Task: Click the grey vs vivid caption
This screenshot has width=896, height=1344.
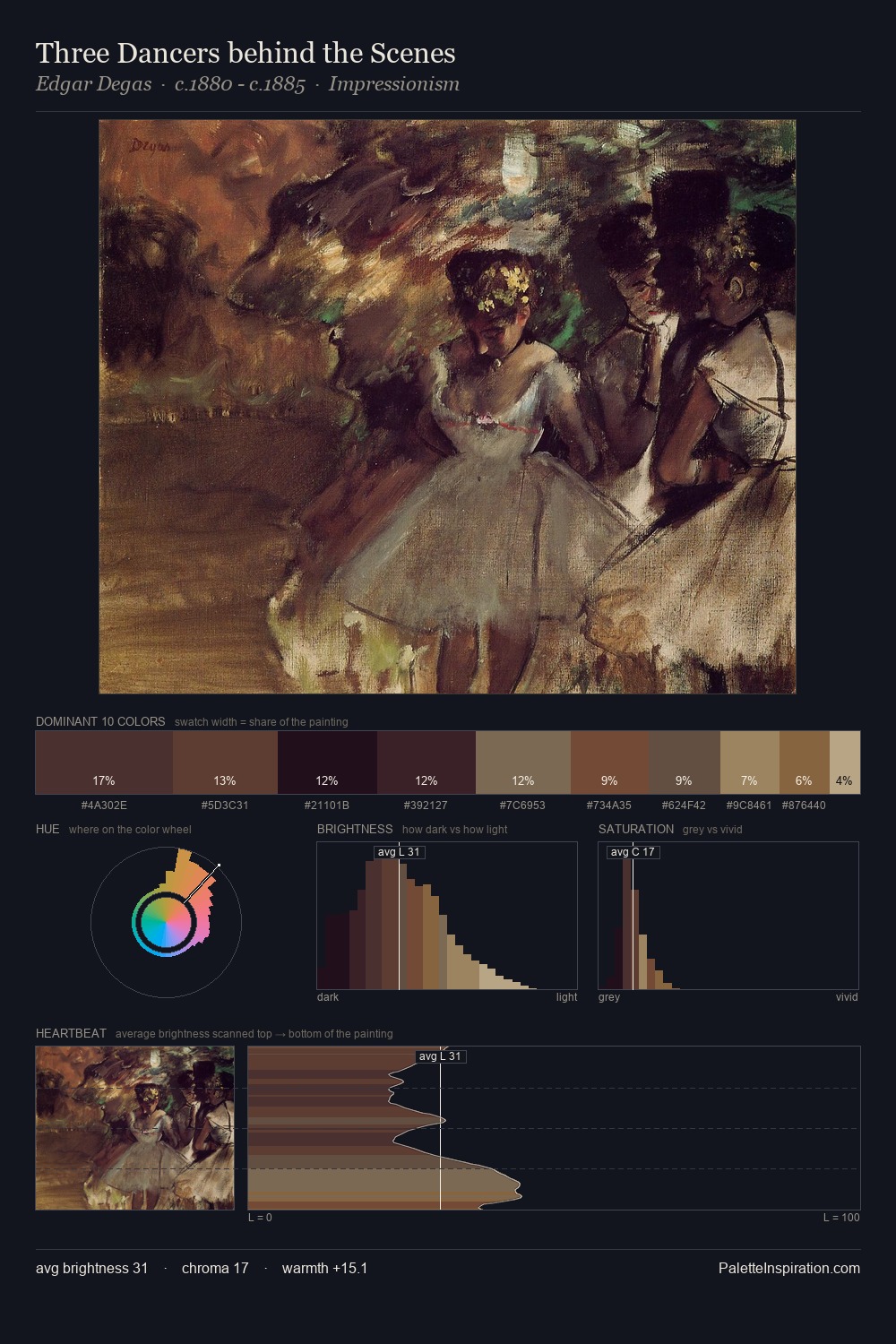Action: tap(712, 830)
